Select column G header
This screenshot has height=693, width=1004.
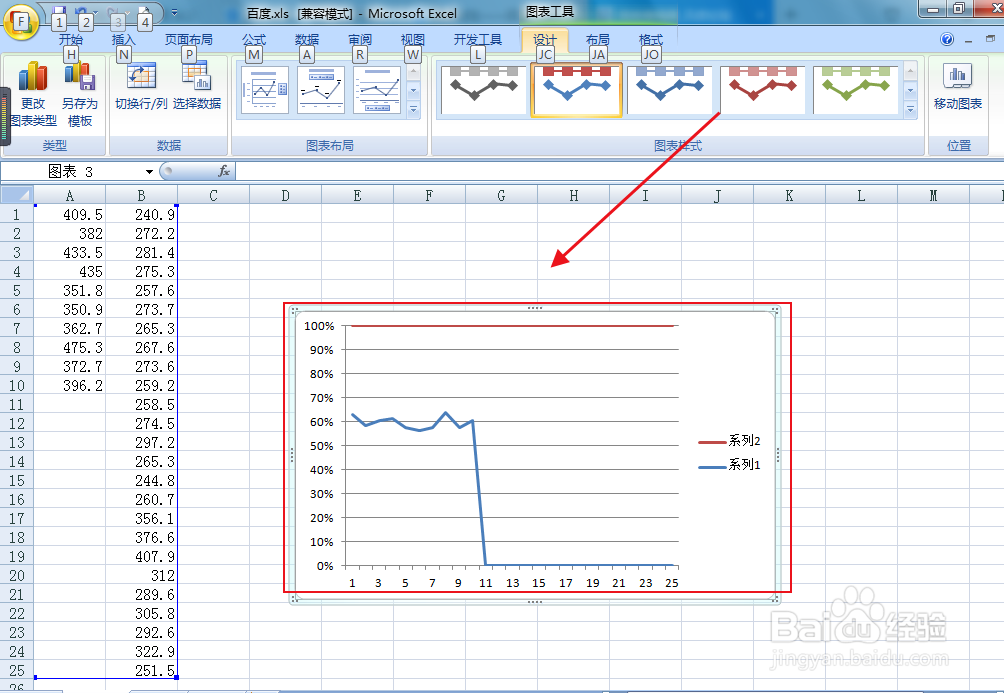pos(501,195)
